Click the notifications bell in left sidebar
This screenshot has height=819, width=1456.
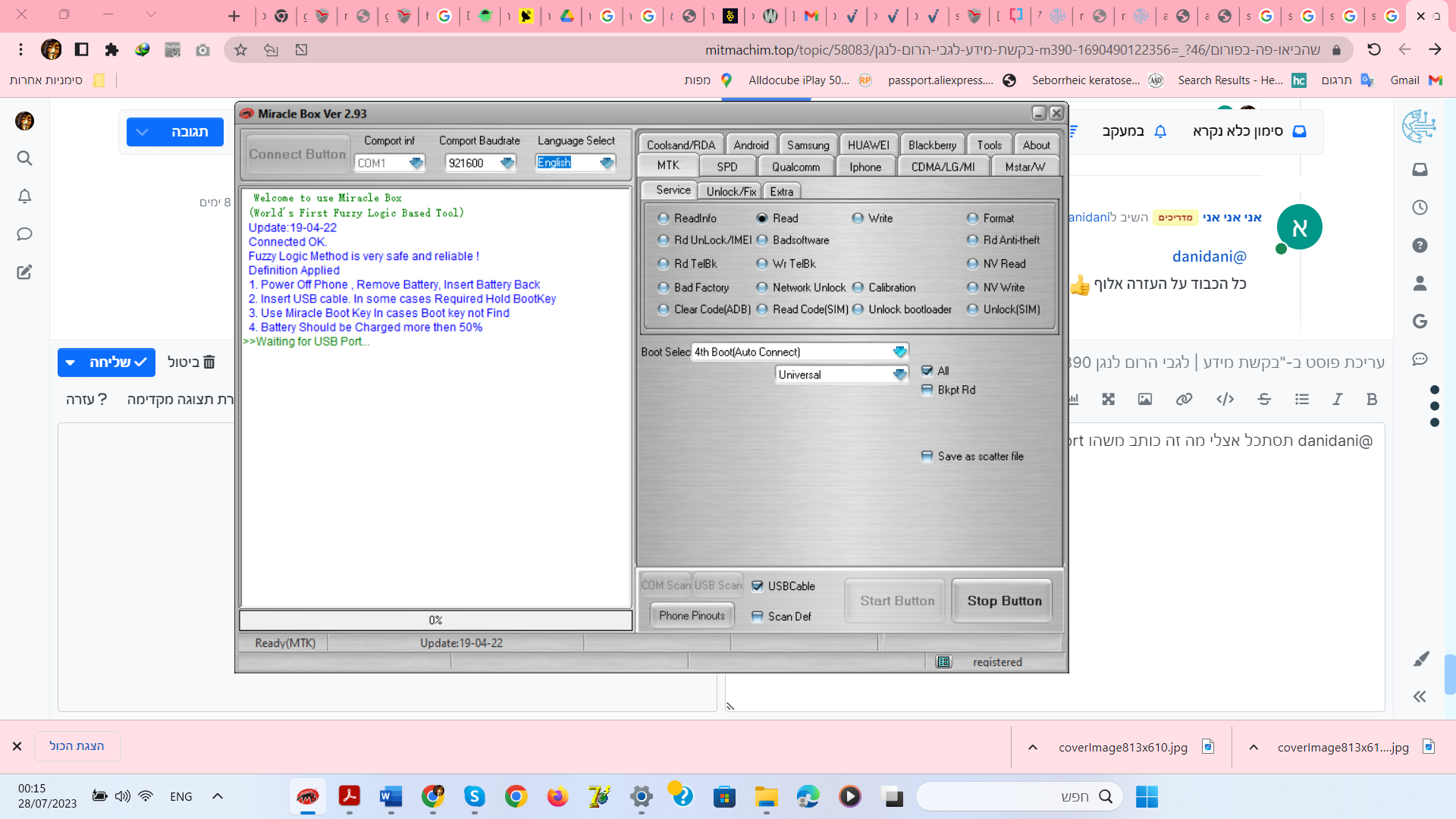coord(24,196)
